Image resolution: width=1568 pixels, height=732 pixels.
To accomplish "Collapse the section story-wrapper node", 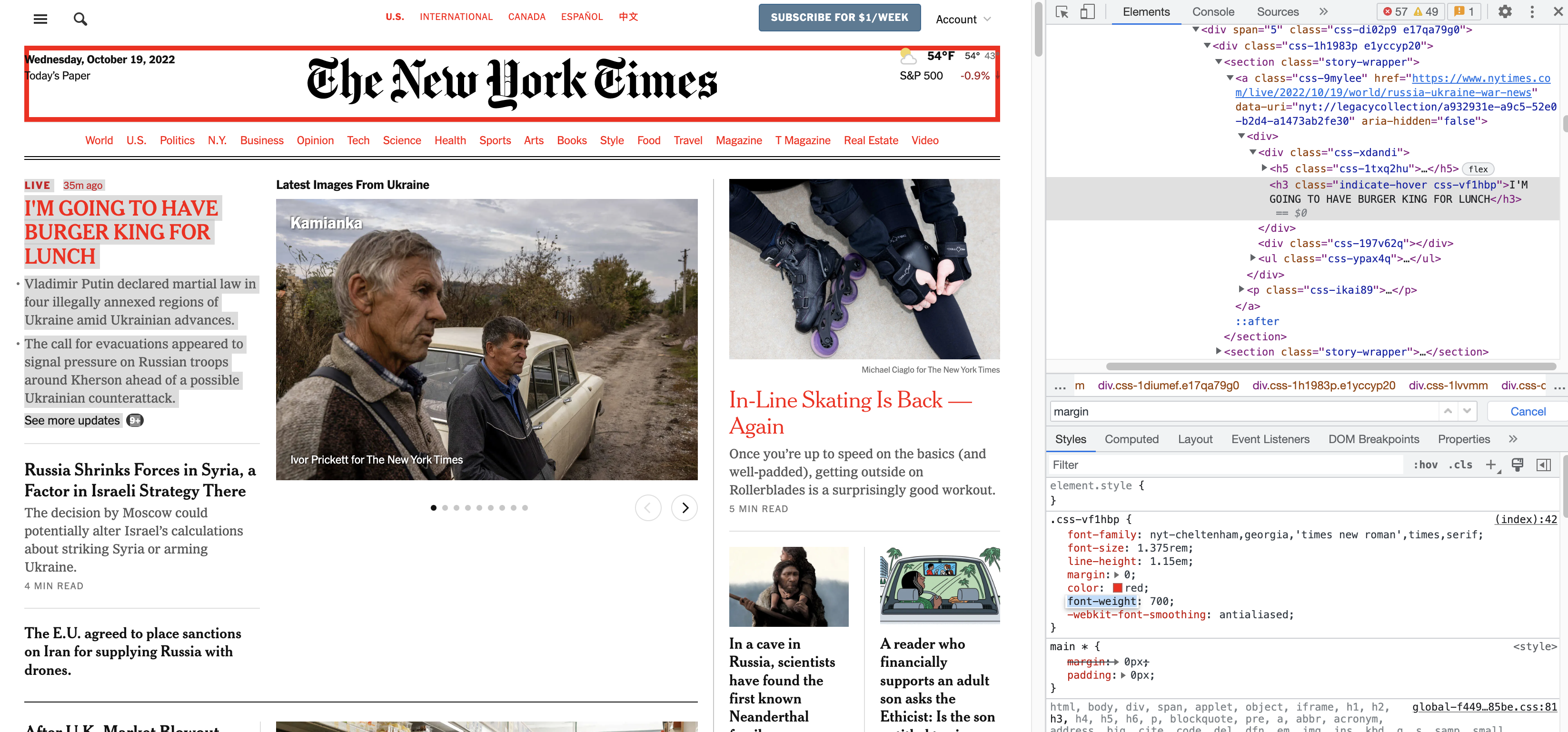I will [x=1219, y=61].
